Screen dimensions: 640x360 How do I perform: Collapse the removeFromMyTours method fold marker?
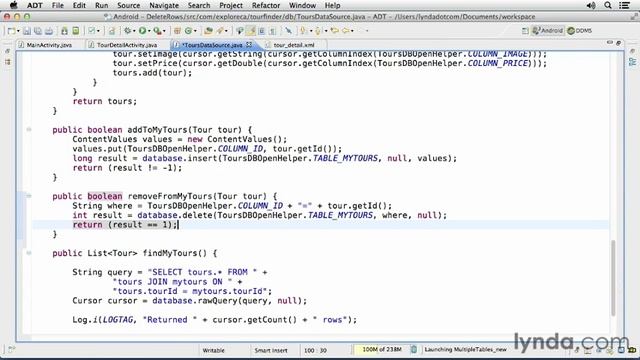[29, 196]
